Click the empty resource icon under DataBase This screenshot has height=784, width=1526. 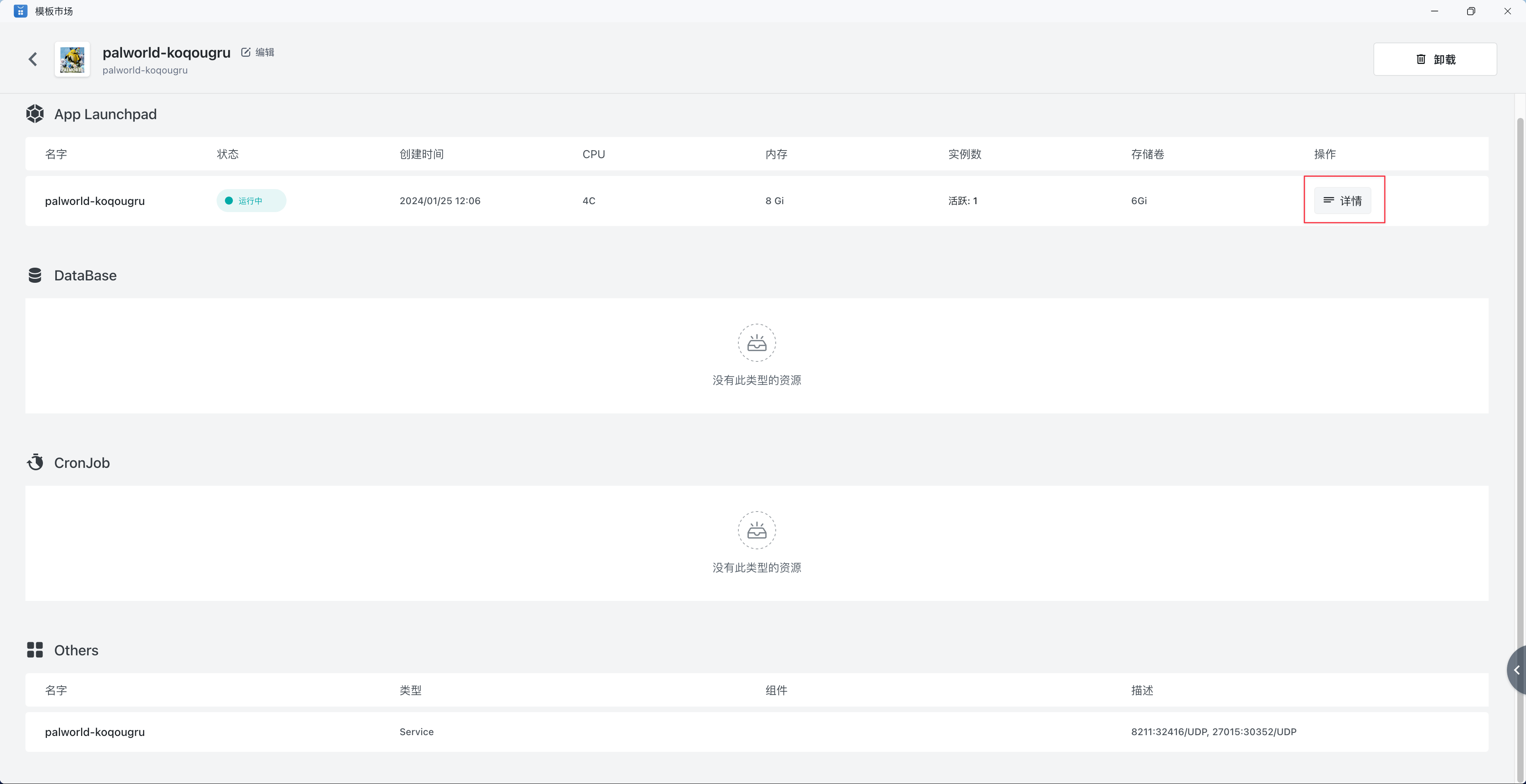(757, 343)
